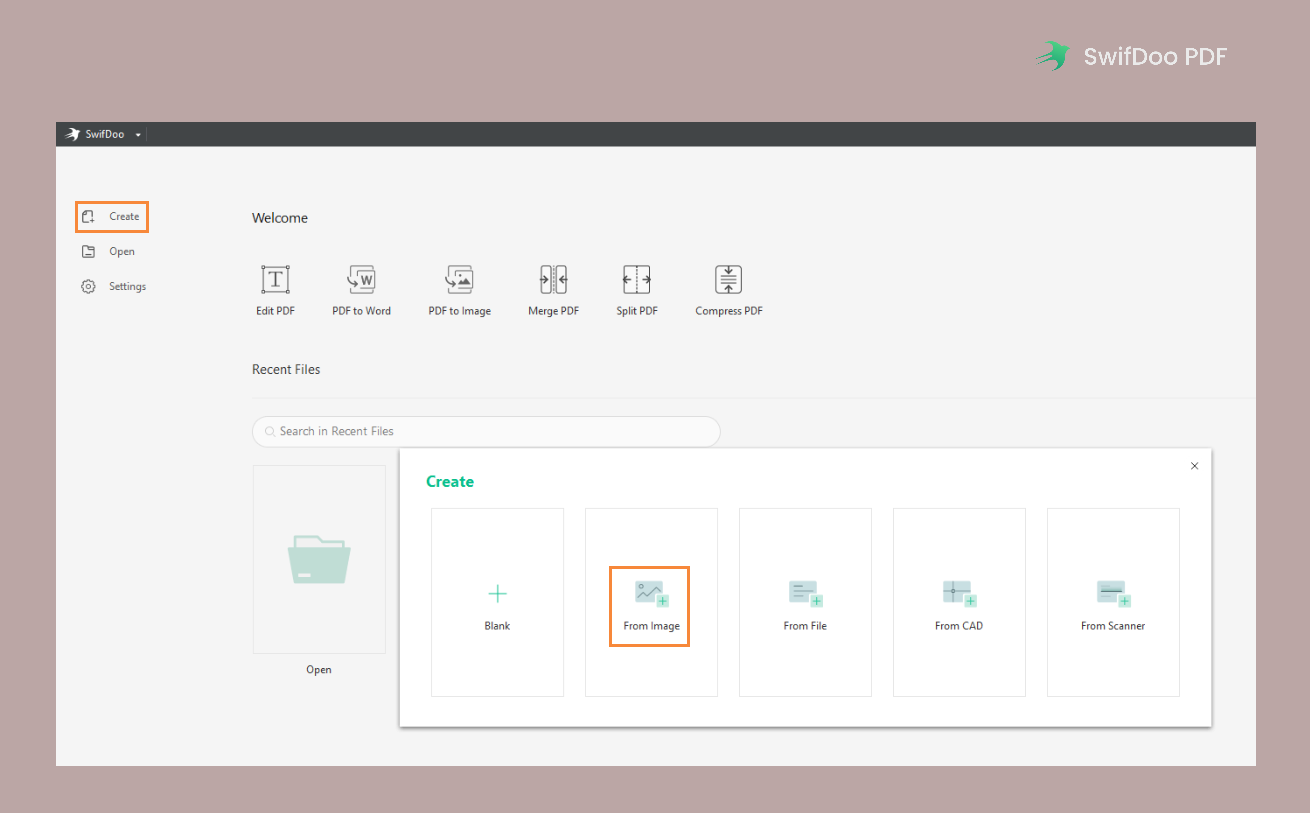Select the PDF to Image tool
The image size is (1310, 813).
459,290
